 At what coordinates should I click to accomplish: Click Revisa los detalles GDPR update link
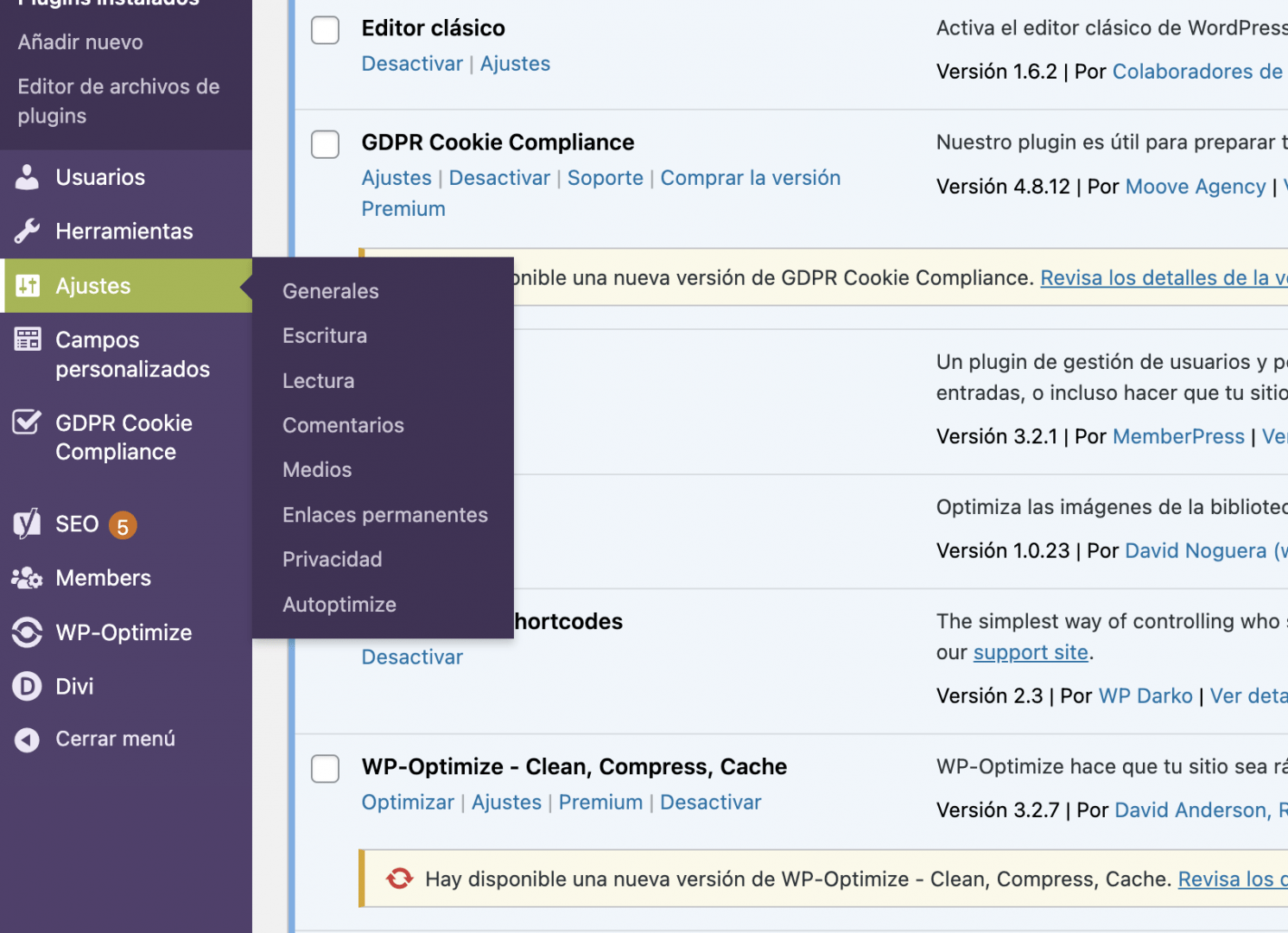point(1164,278)
